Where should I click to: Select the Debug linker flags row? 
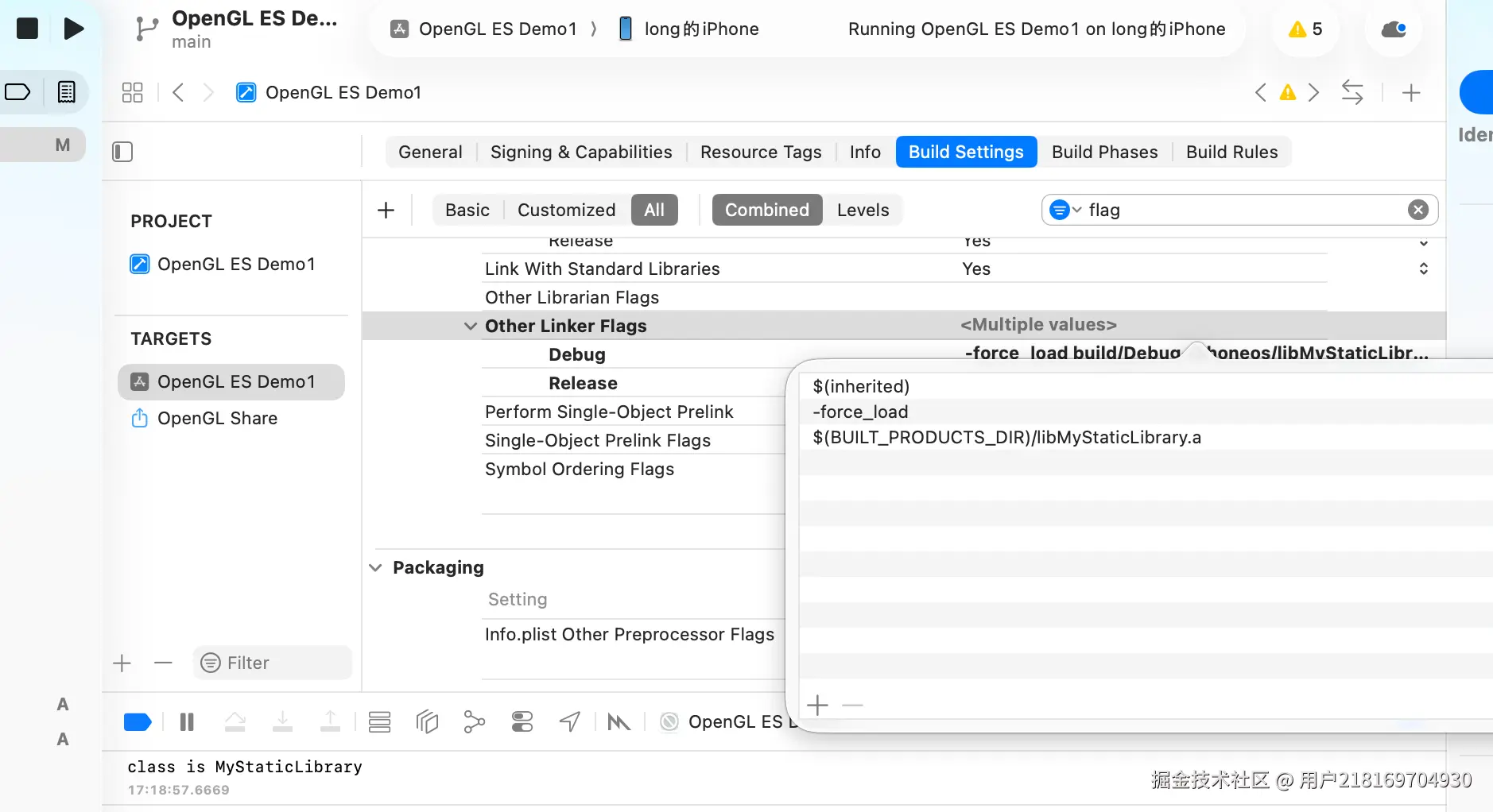click(x=577, y=354)
